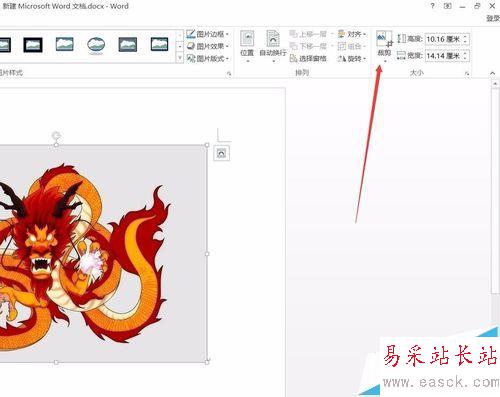Open the Align (对齐) menu
This screenshot has width=500, height=397.
pyautogui.click(x=352, y=34)
